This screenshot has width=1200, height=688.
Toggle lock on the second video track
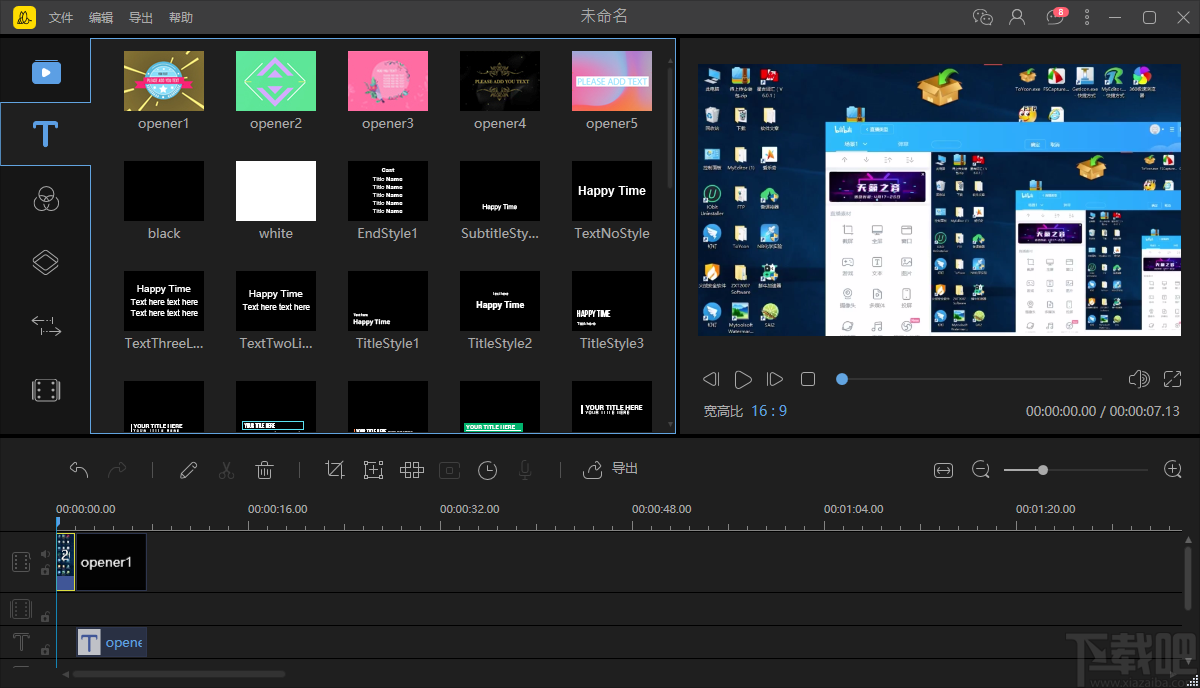tap(45, 617)
